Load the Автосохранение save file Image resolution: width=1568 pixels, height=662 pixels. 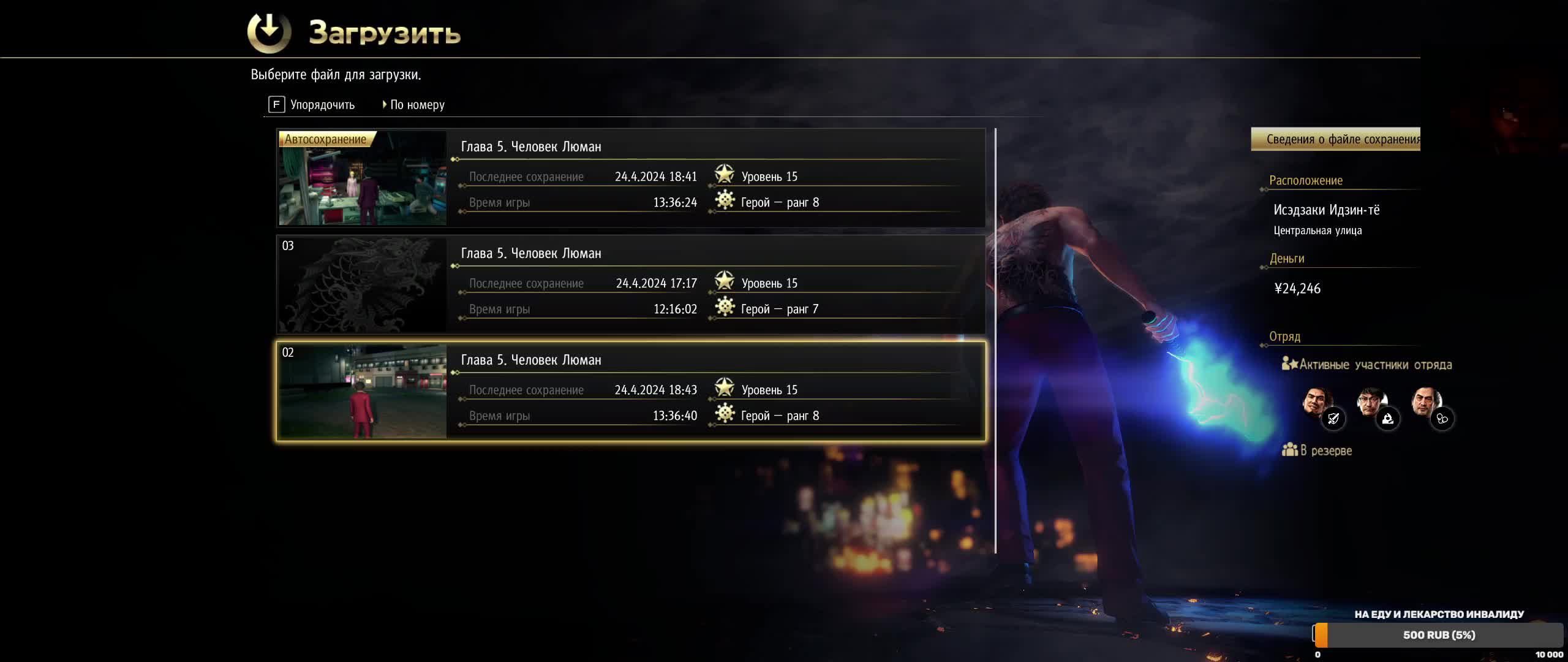631,178
